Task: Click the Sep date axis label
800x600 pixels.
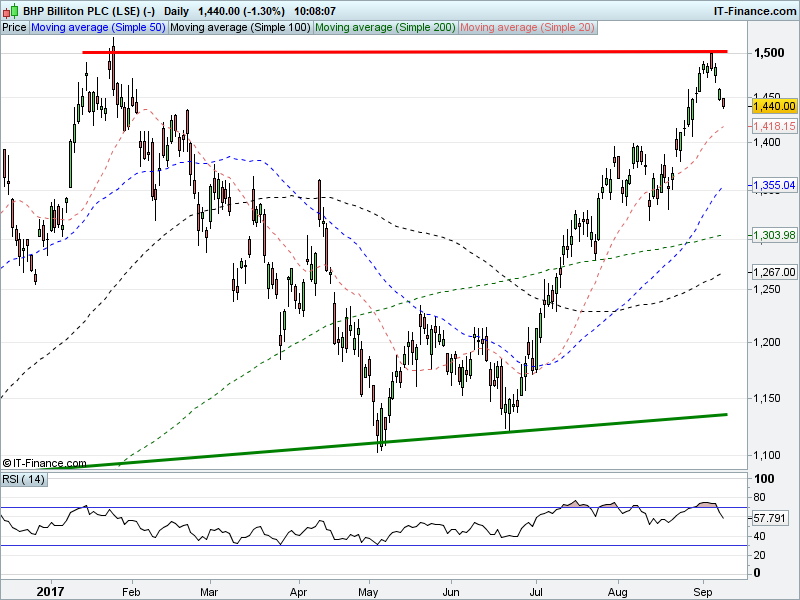Action: coord(703,592)
